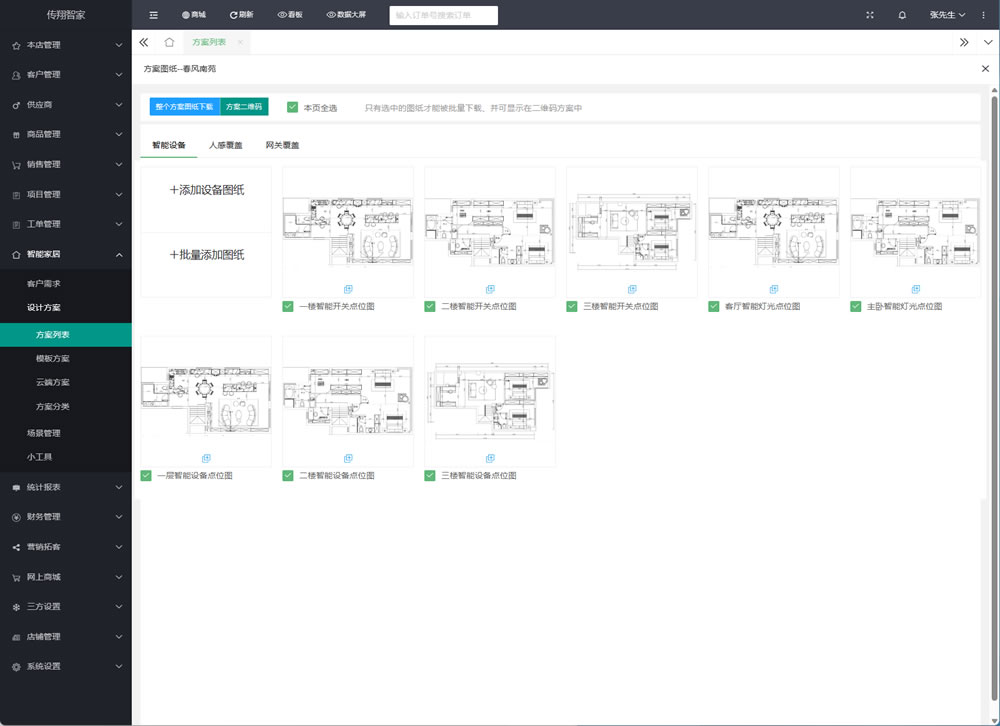Toggle the sidebar collapse hamburger icon
The width and height of the screenshot is (1000, 726).
(x=153, y=15)
